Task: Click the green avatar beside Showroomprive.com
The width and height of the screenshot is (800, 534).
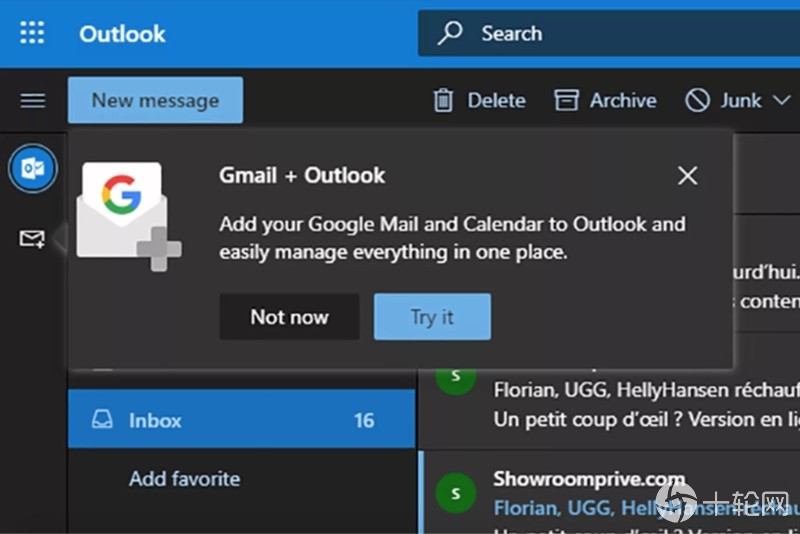Action: 456,493
